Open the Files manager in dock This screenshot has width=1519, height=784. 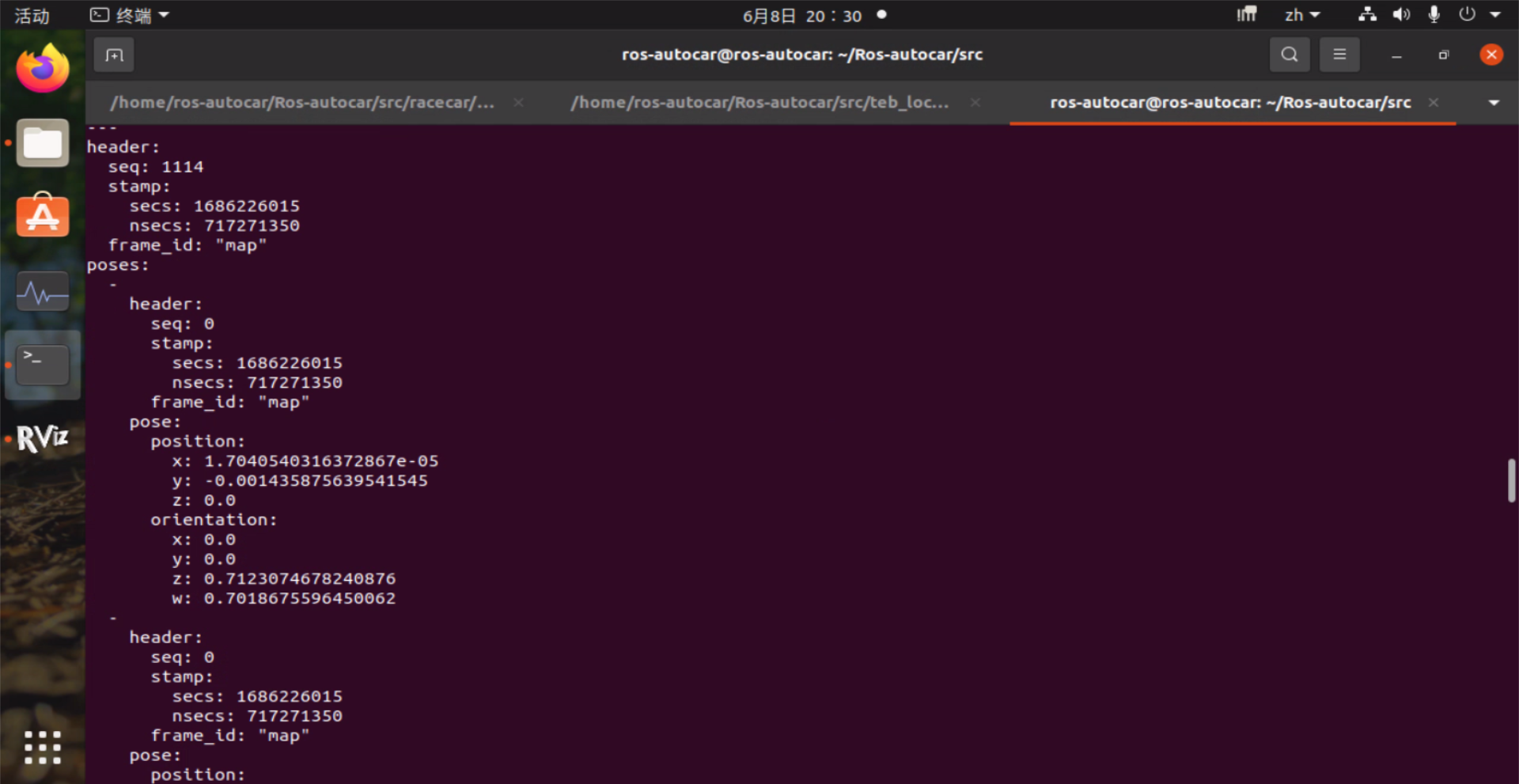tap(43, 143)
